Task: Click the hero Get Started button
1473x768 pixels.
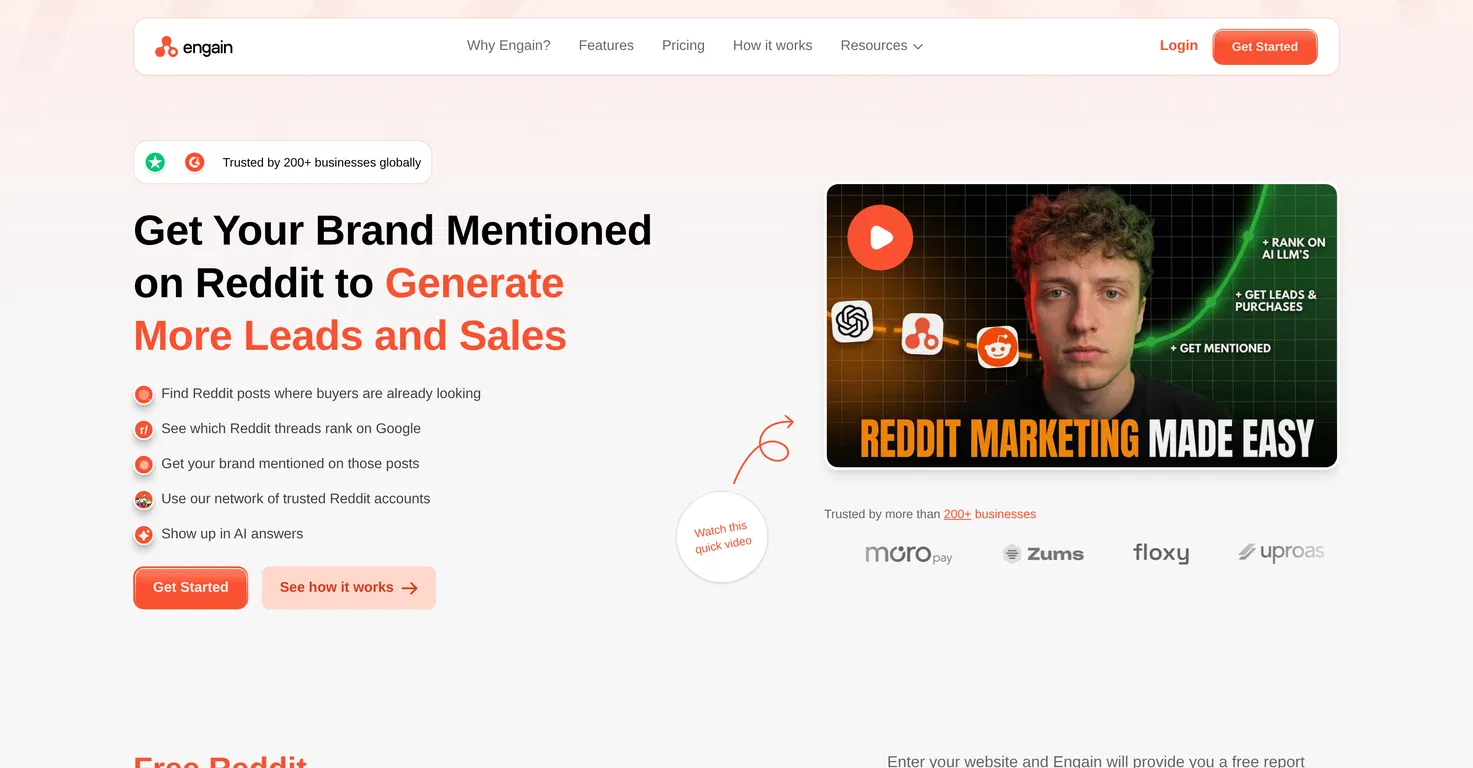Action: (190, 588)
